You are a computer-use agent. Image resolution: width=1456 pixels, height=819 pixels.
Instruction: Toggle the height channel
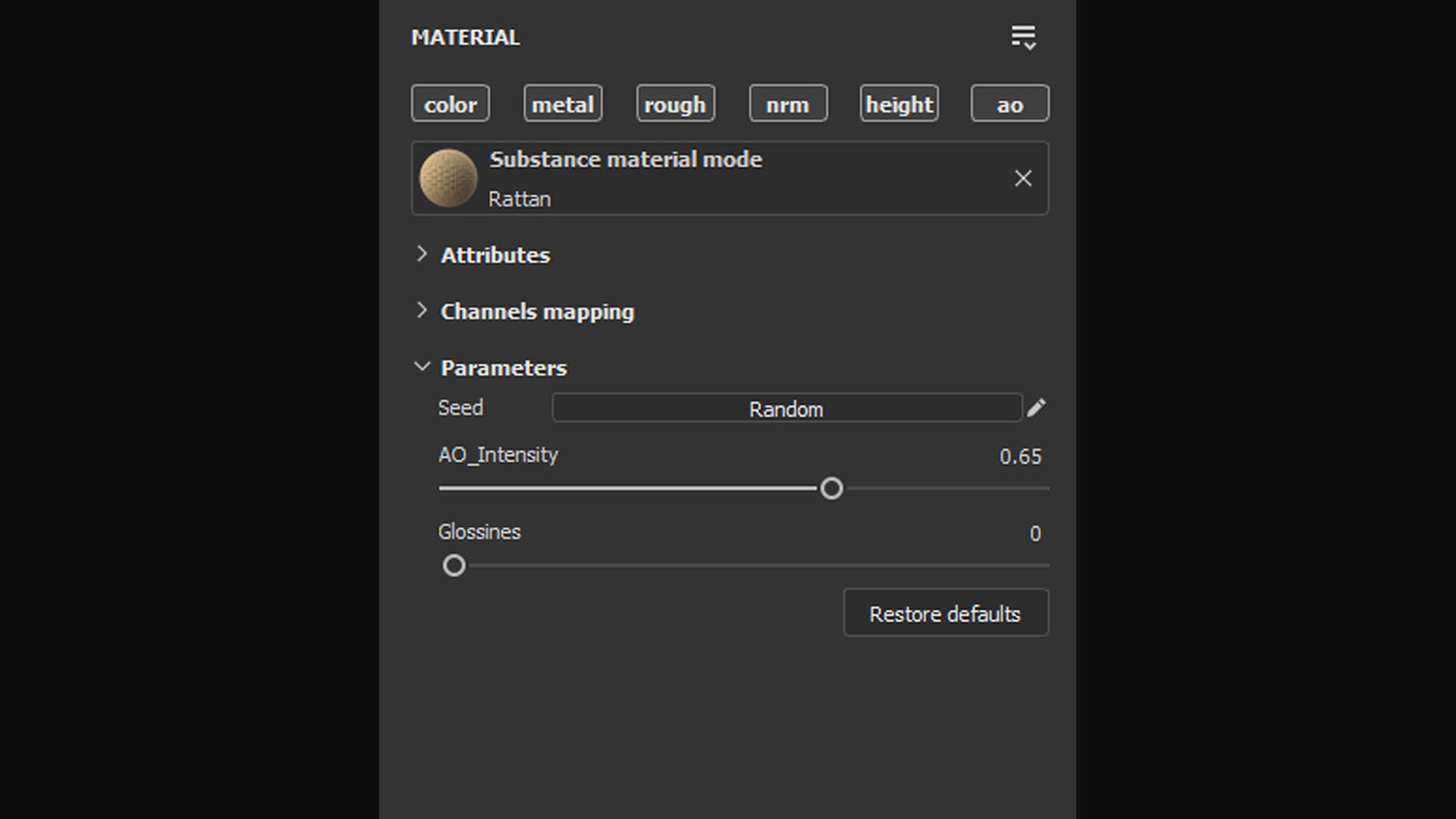pos(899,104)
